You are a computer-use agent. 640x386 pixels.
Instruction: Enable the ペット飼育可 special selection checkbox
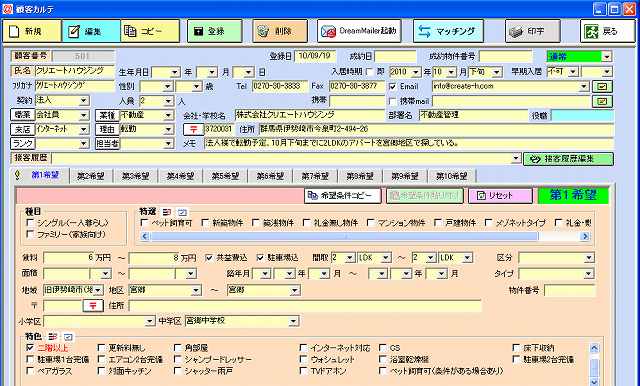click(x=144, y=223)
